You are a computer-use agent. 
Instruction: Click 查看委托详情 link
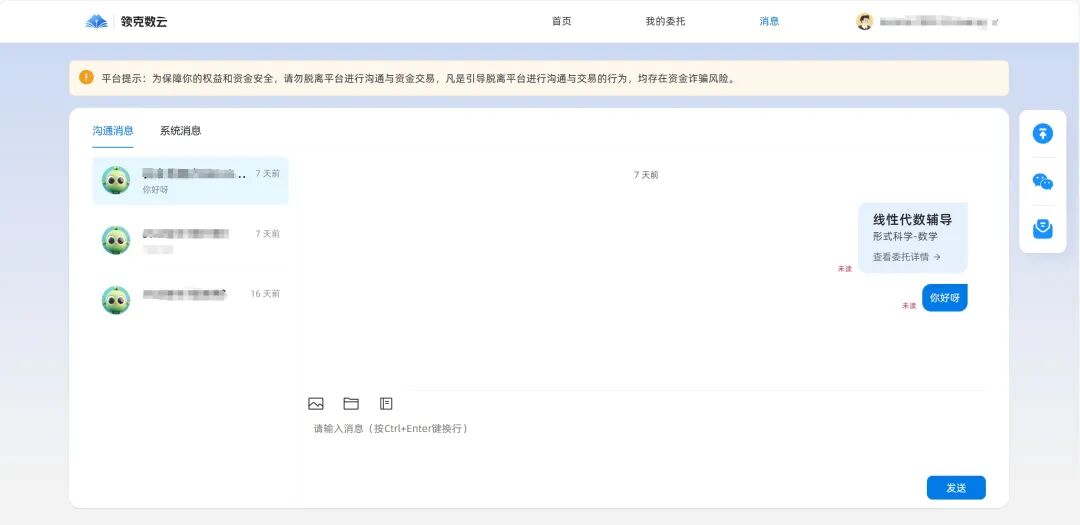click(x=906, y=257)
